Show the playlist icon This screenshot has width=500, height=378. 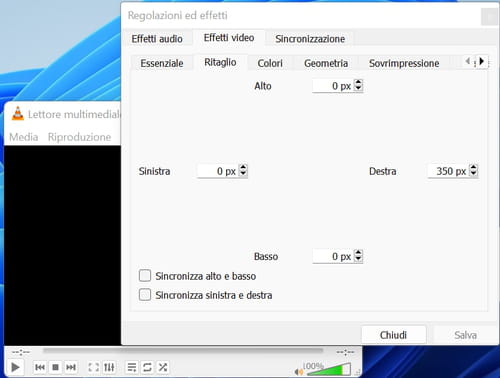pyautogui.click(x=132, y=367)
